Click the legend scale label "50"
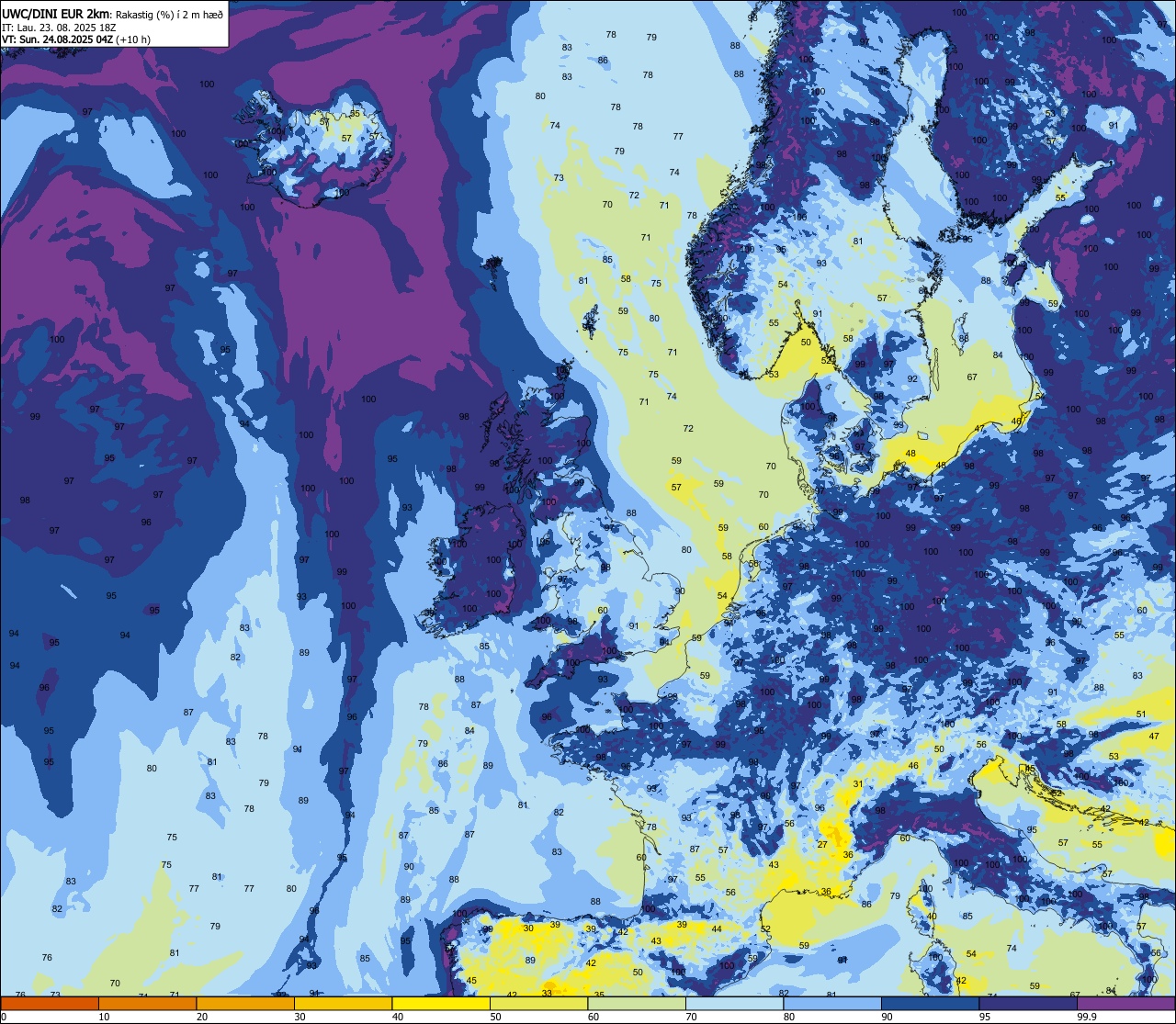 tap(495, 1017)
